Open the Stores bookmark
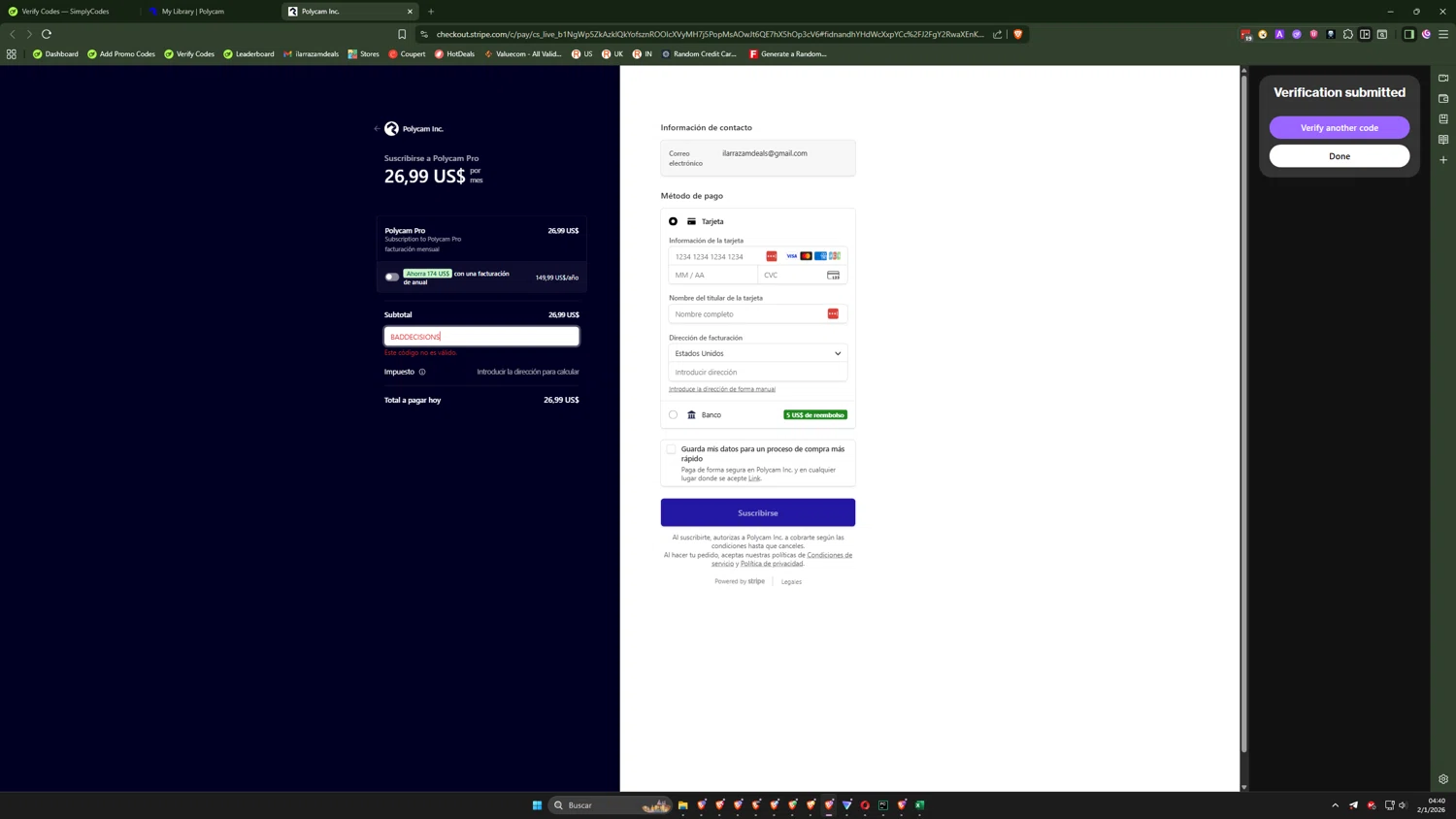This screenshot has width=1456, height=819. [x=364, y=54]
